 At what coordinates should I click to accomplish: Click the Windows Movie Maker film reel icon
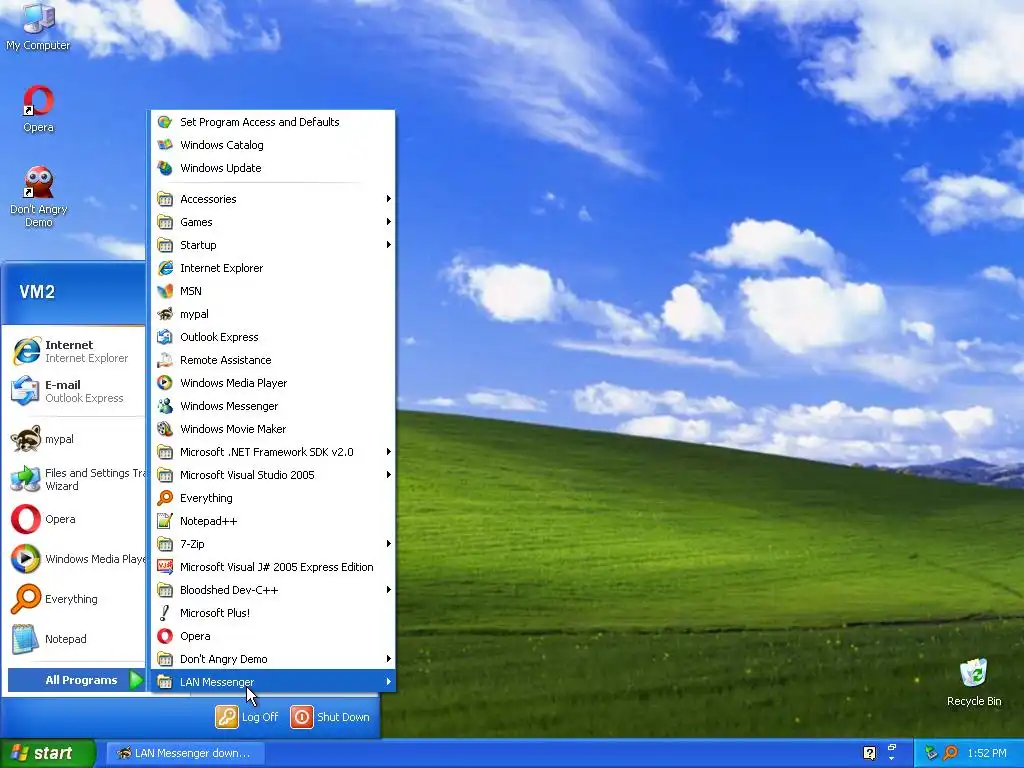coord(165,429)
